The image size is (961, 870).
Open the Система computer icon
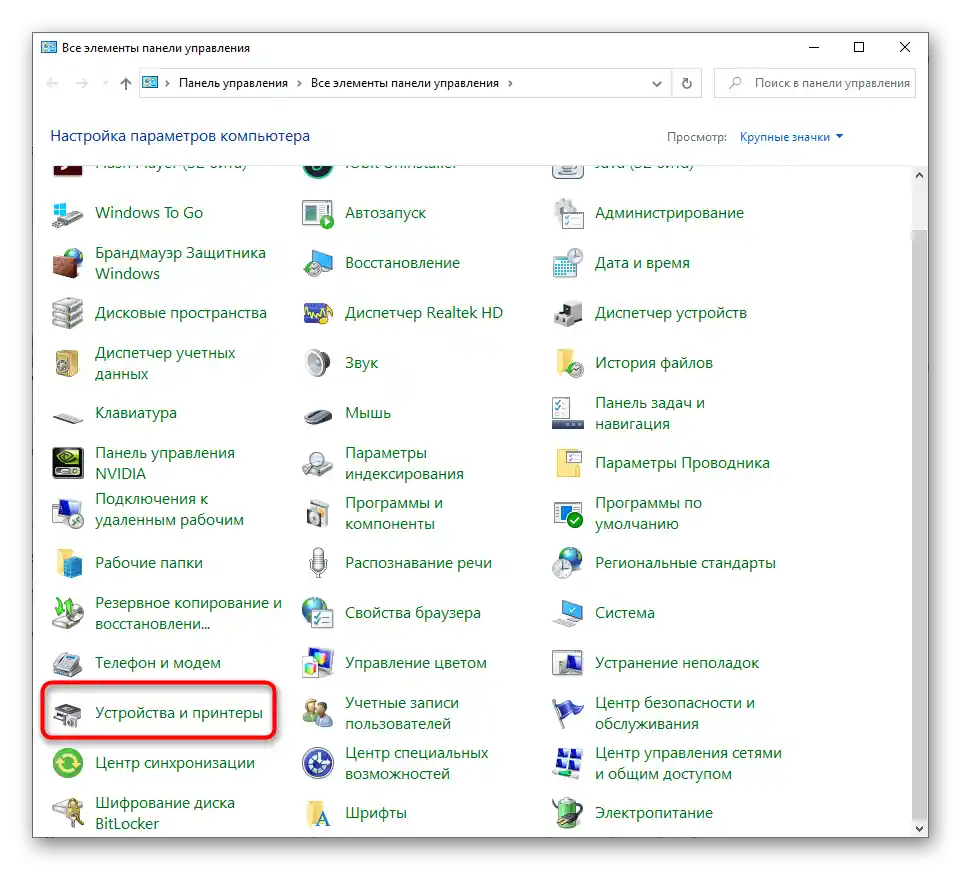[568, 613]
